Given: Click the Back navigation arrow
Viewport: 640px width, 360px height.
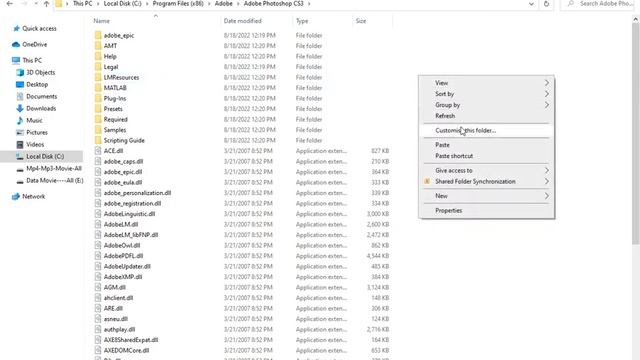Looking at the screenshot, I should tap(10, 4).
